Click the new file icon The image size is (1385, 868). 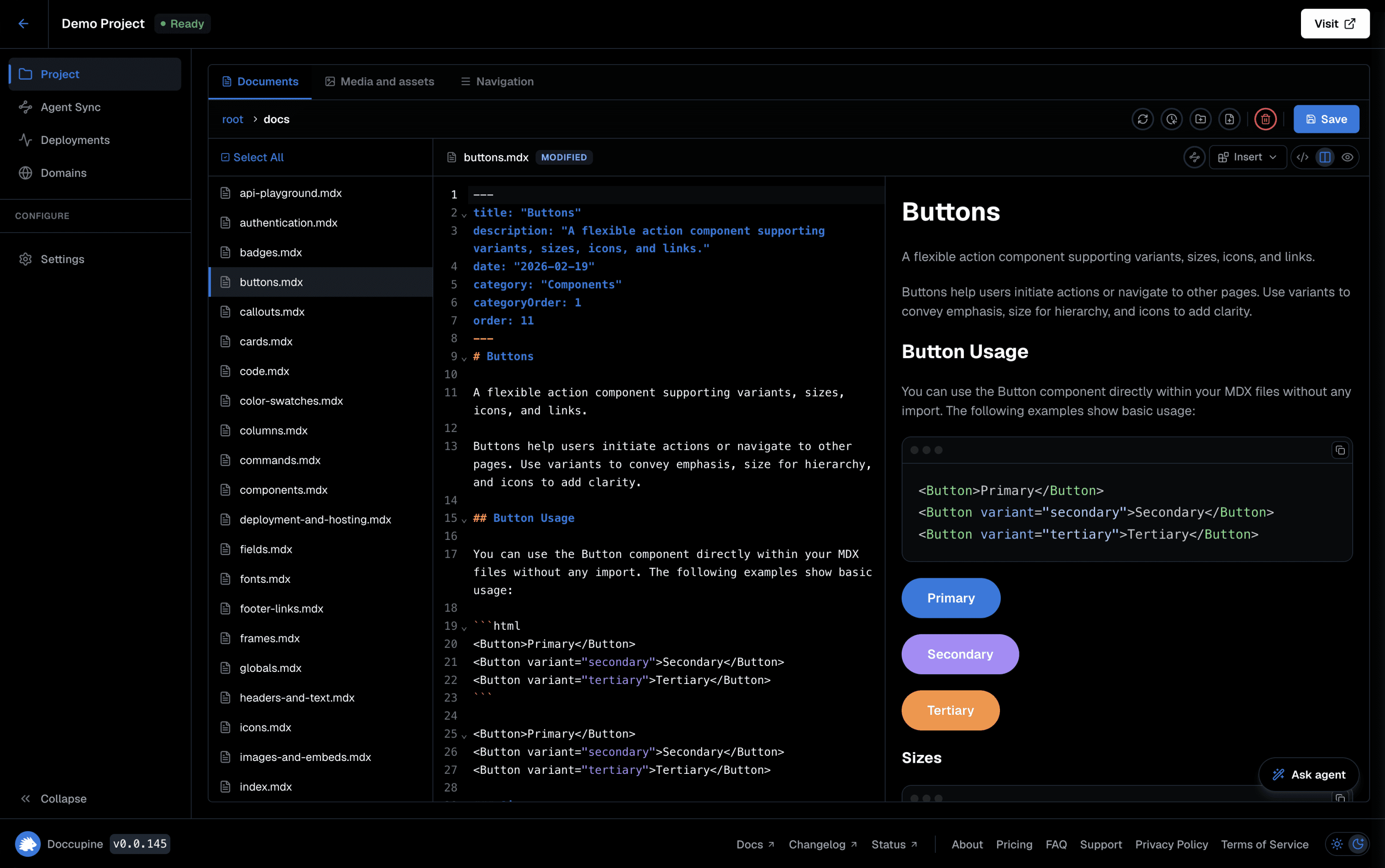pos(1229,120)
